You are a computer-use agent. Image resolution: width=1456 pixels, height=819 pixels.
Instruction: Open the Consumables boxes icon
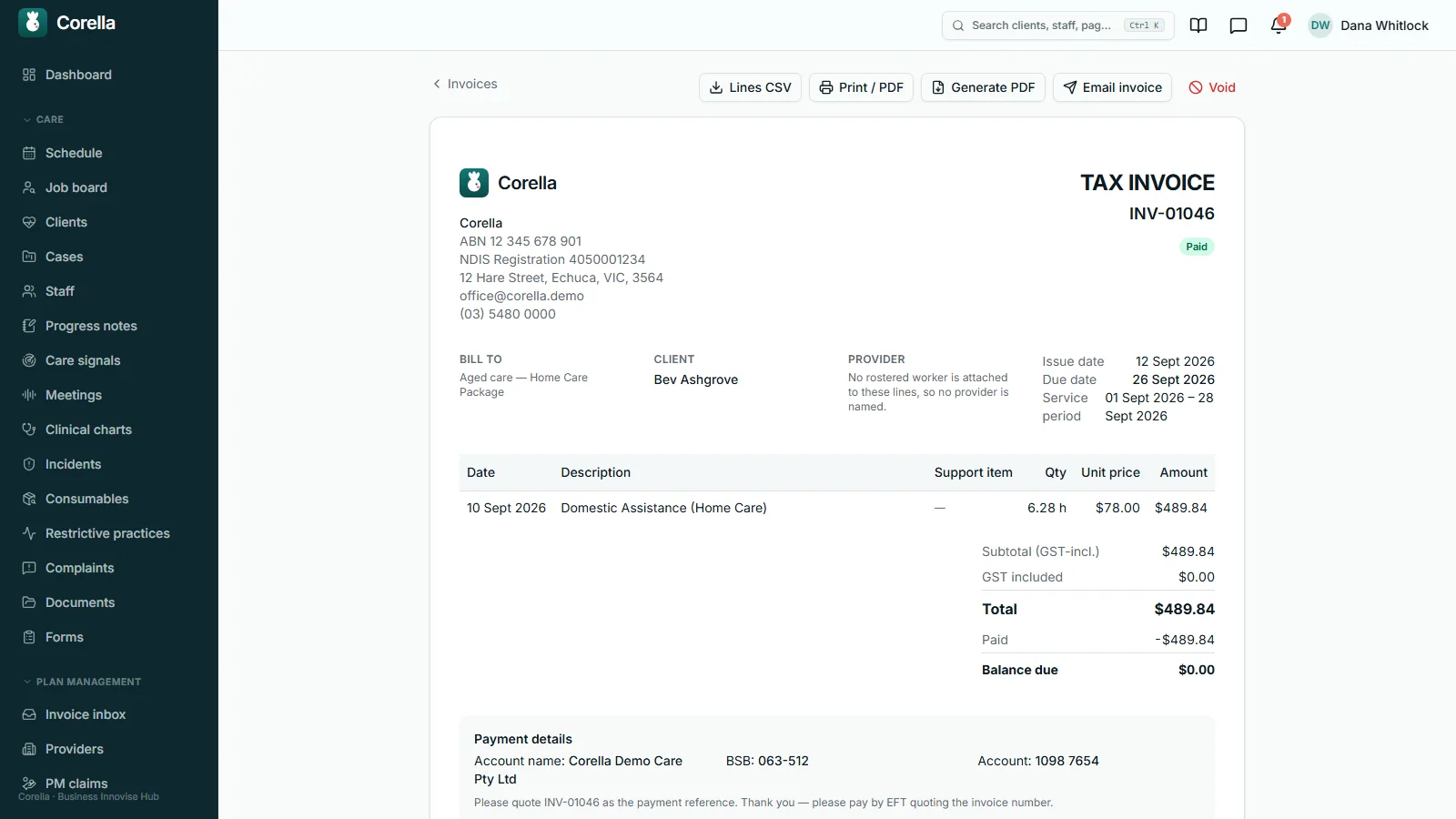(x=29, y=499)
